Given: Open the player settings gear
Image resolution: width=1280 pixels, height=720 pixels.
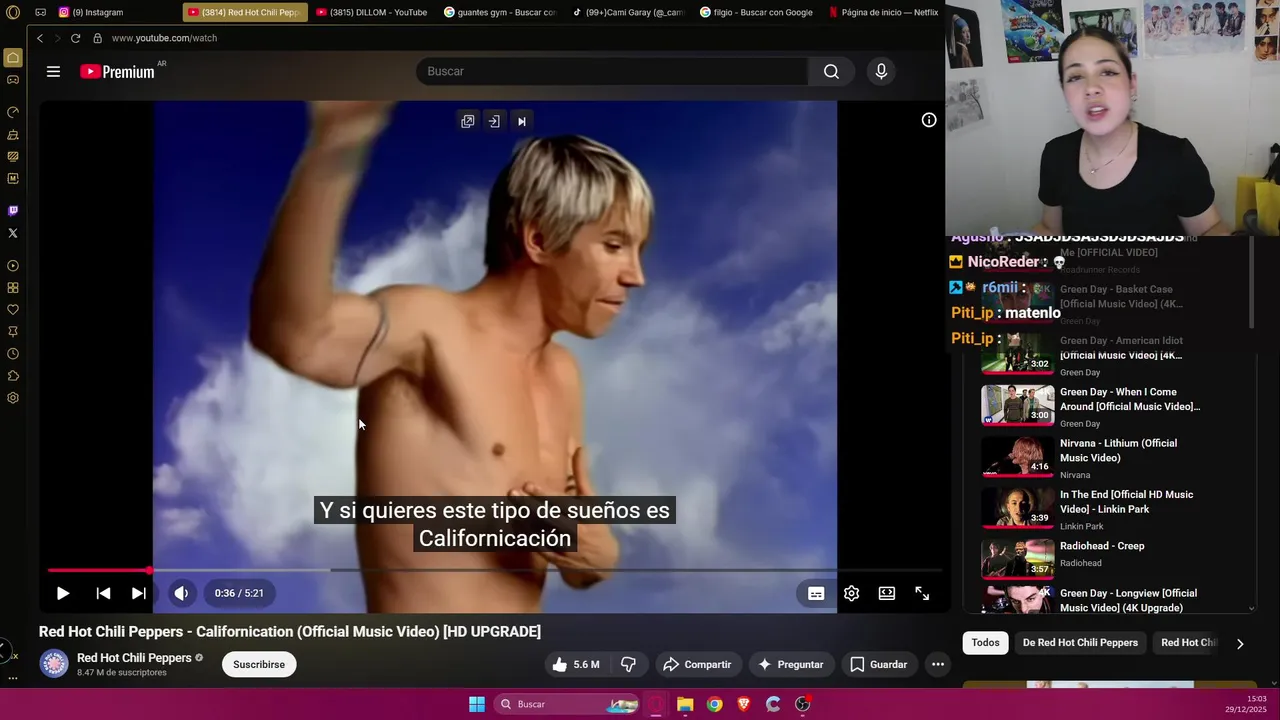Looking at the screenshot, I should (851, 593).
